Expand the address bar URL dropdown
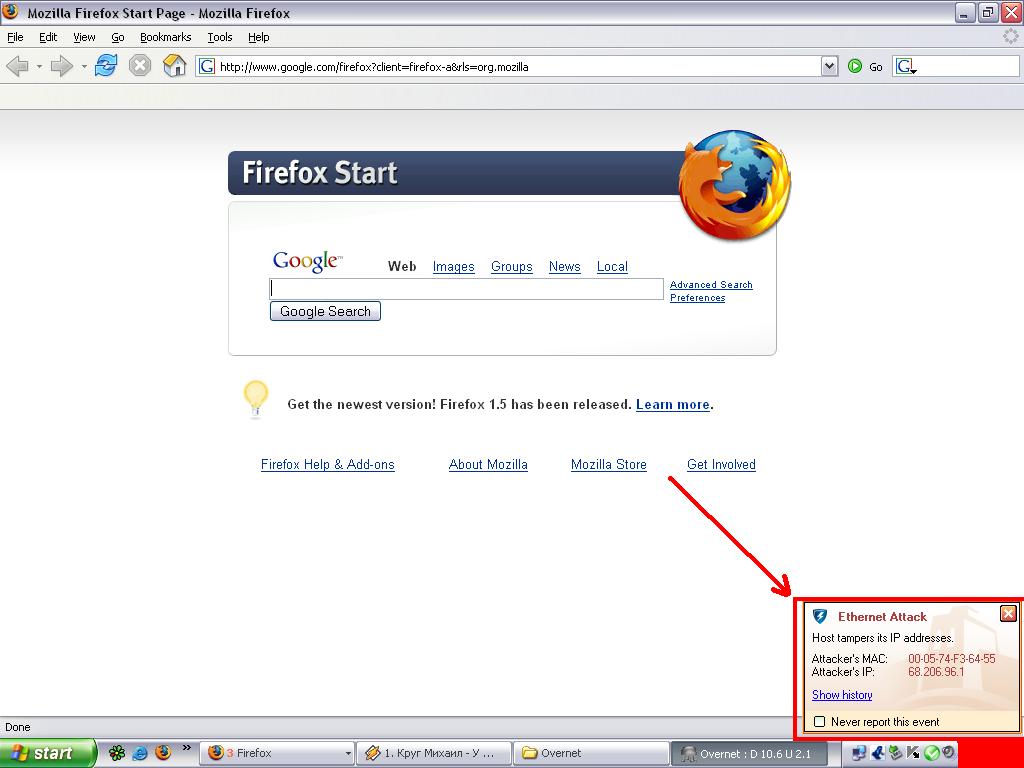 829,66
